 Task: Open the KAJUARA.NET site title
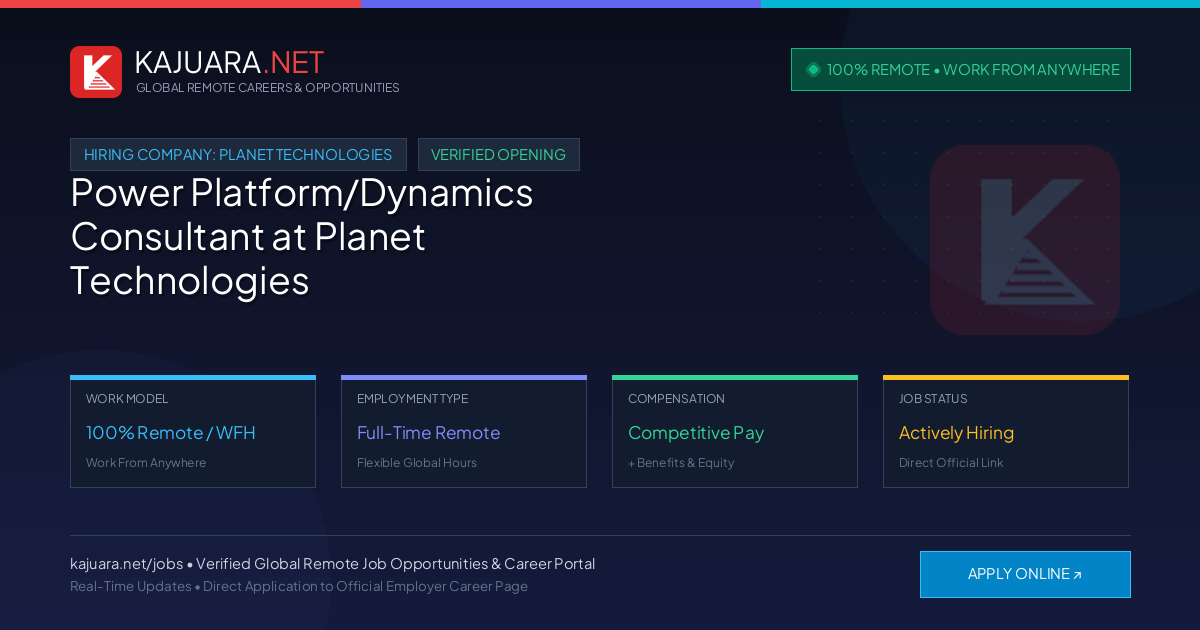click(229, 62)
